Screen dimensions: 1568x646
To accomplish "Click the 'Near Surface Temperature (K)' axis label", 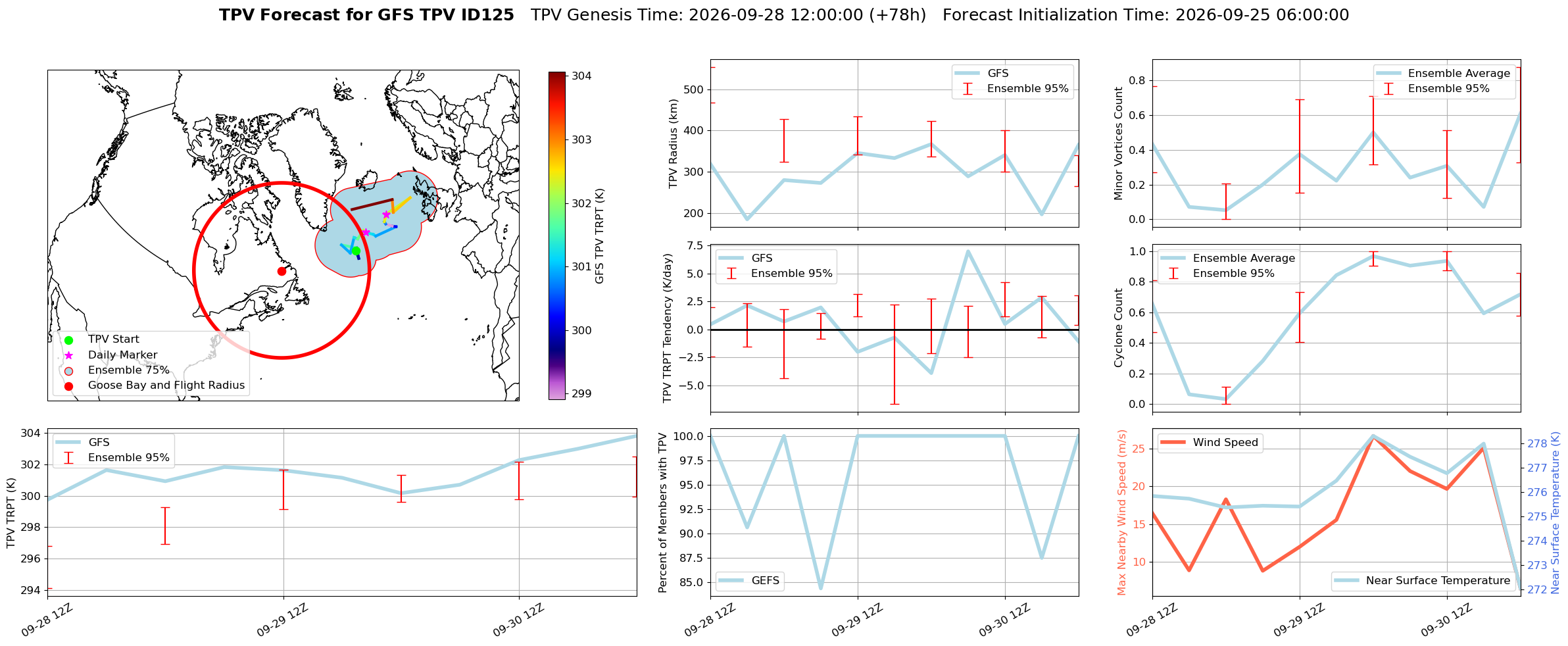I will [x=1555, y=512].
